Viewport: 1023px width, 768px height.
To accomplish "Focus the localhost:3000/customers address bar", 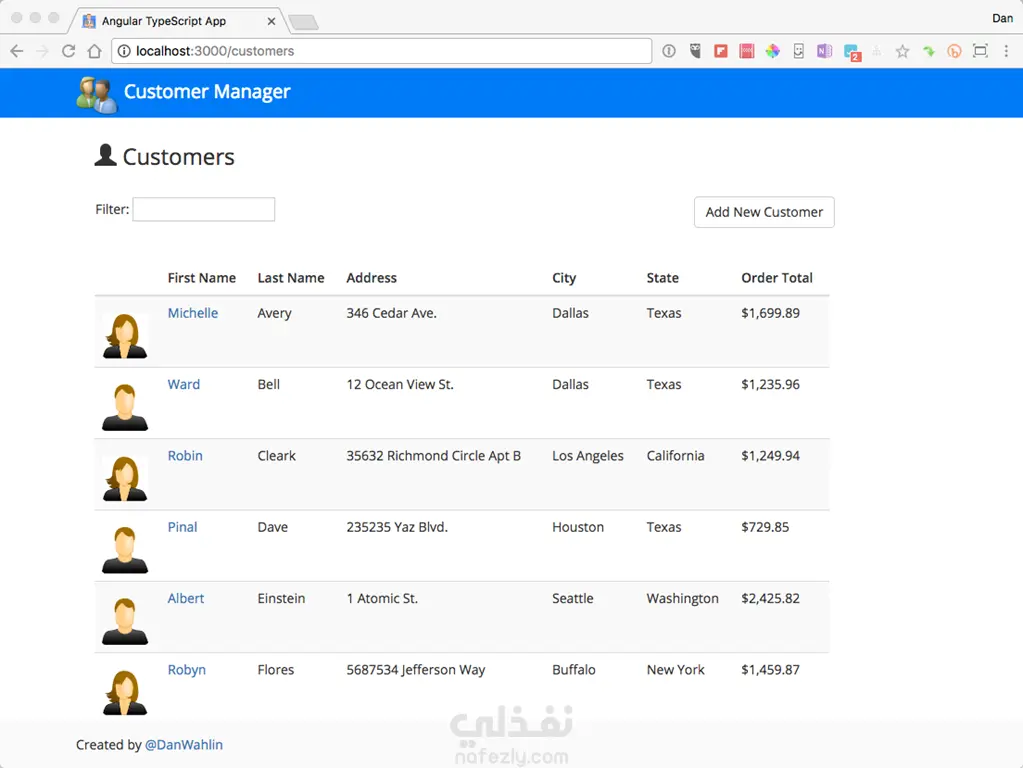I will click(x=382, y=51).
